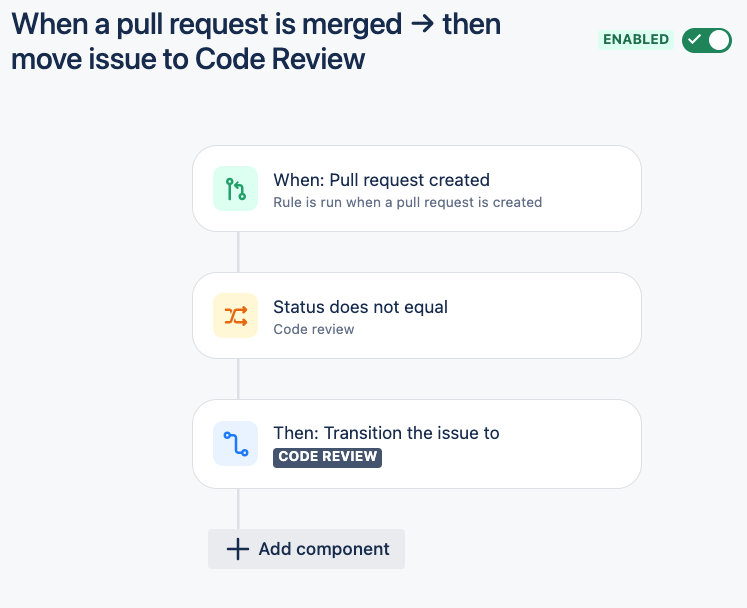Click the plus icon beside Add component
Screen dimensions: 747x608
[237, 549]
